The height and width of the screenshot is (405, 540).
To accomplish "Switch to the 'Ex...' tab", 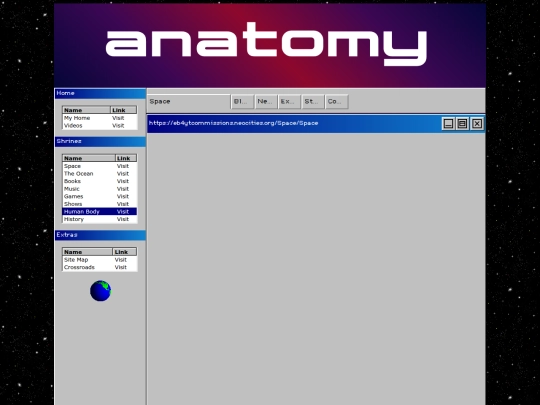I will [289, 102].
